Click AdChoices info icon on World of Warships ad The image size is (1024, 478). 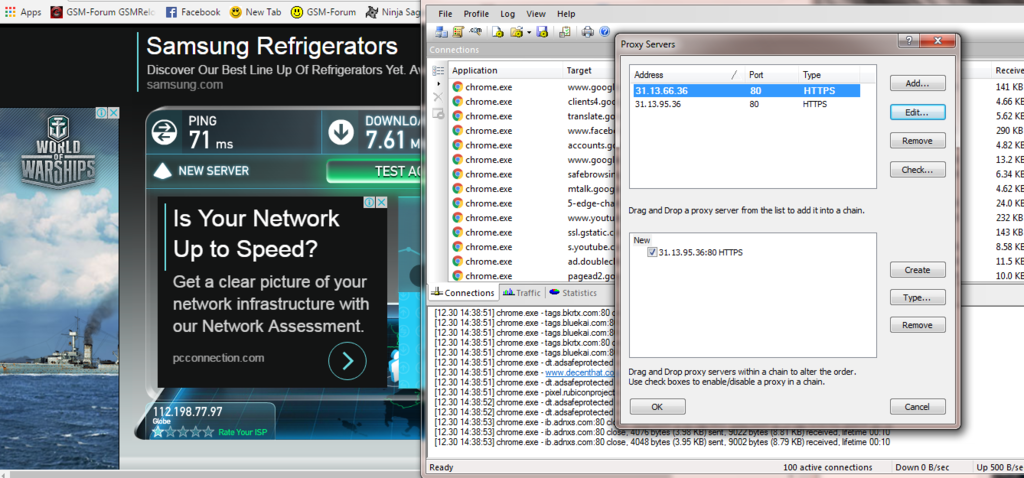tap(102, 113)
